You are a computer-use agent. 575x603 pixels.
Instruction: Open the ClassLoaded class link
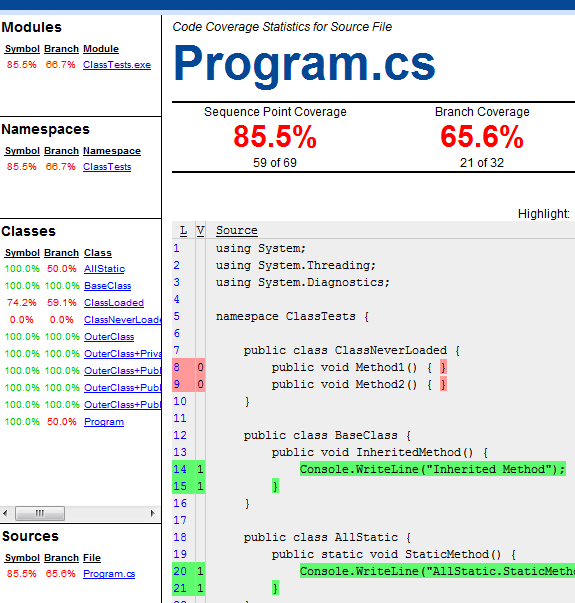[x=114, y=303]
